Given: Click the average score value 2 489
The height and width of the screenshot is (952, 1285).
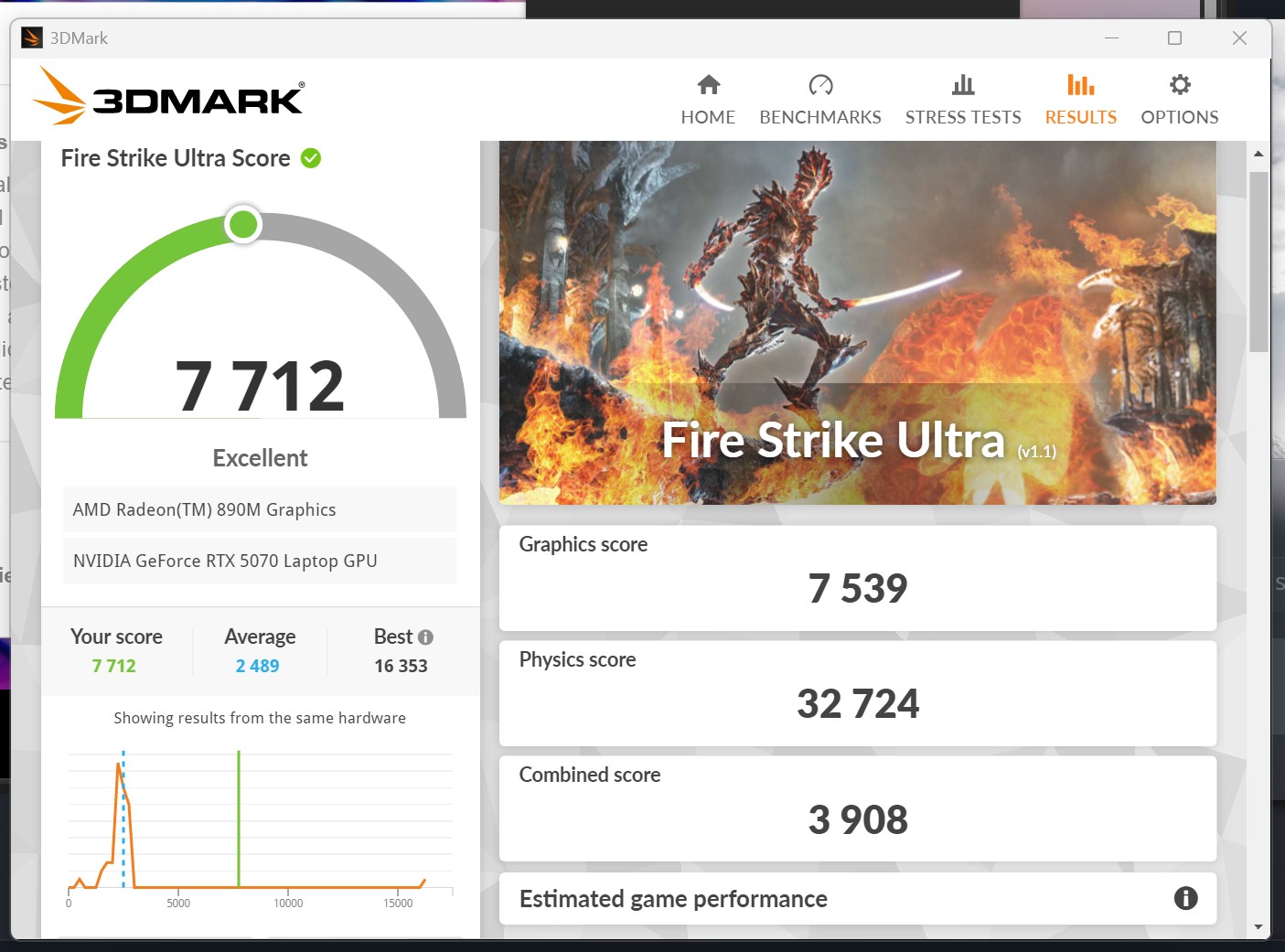Looking at the screenshot, I should [x=257, y=666].
